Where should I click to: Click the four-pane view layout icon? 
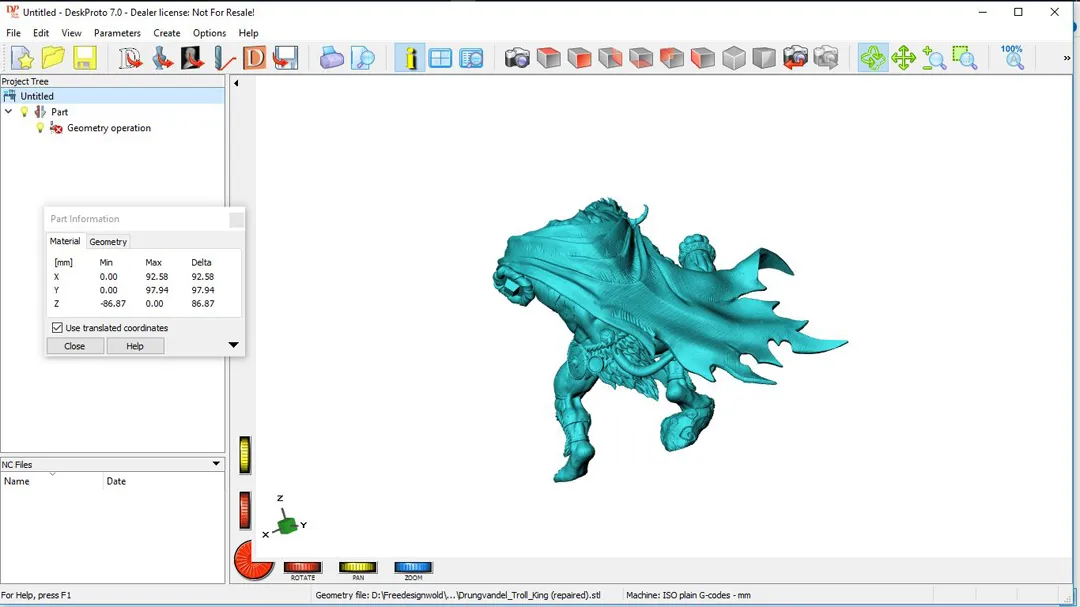pos(440,58)
